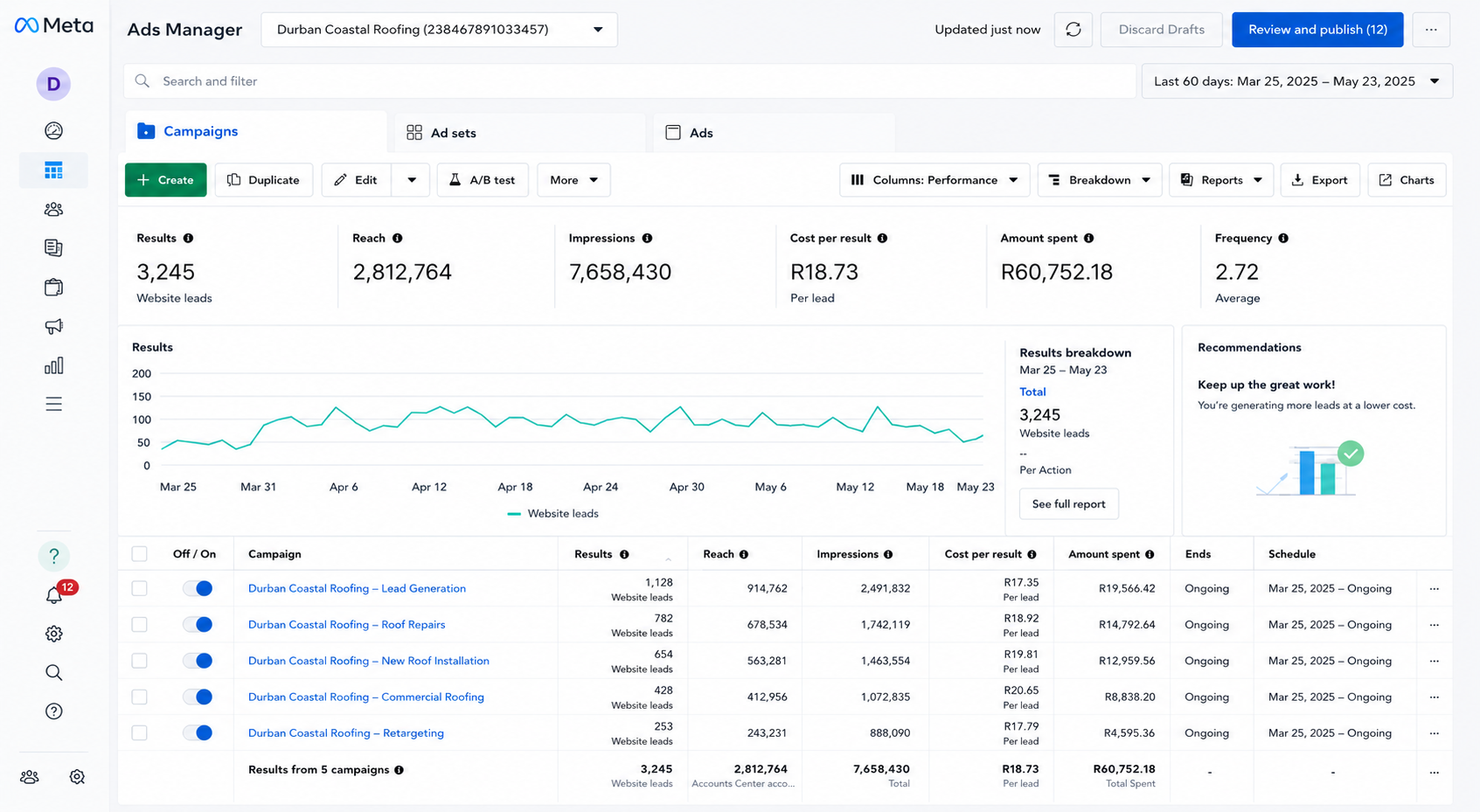This screenshot has width=1480, height=812.
Task: Open the Last 60 days date range picker
Action: [1297, 81]
